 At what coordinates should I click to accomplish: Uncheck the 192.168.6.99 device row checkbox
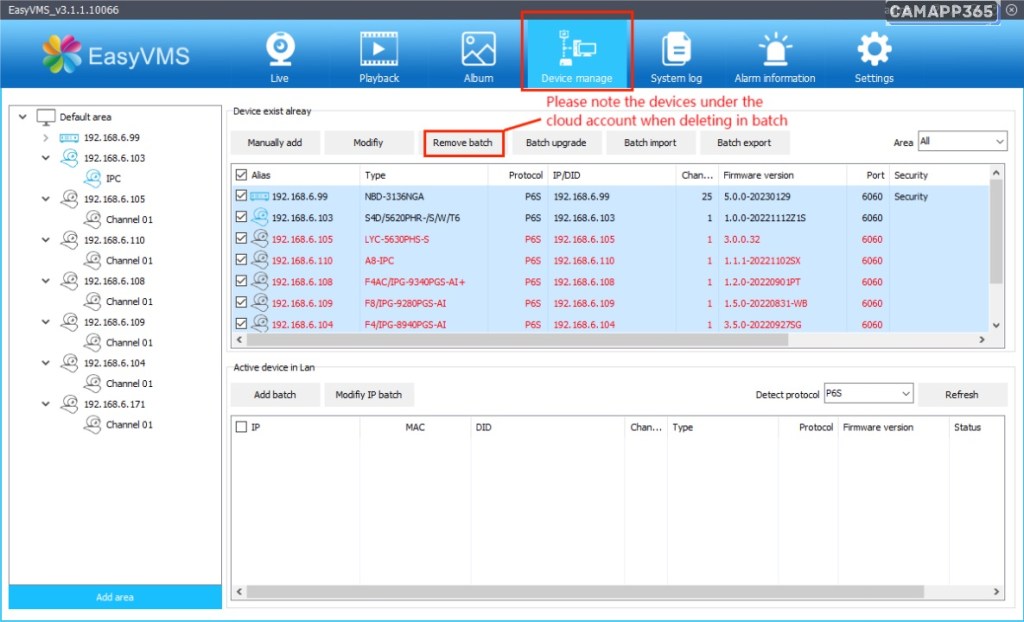point(240,196)
